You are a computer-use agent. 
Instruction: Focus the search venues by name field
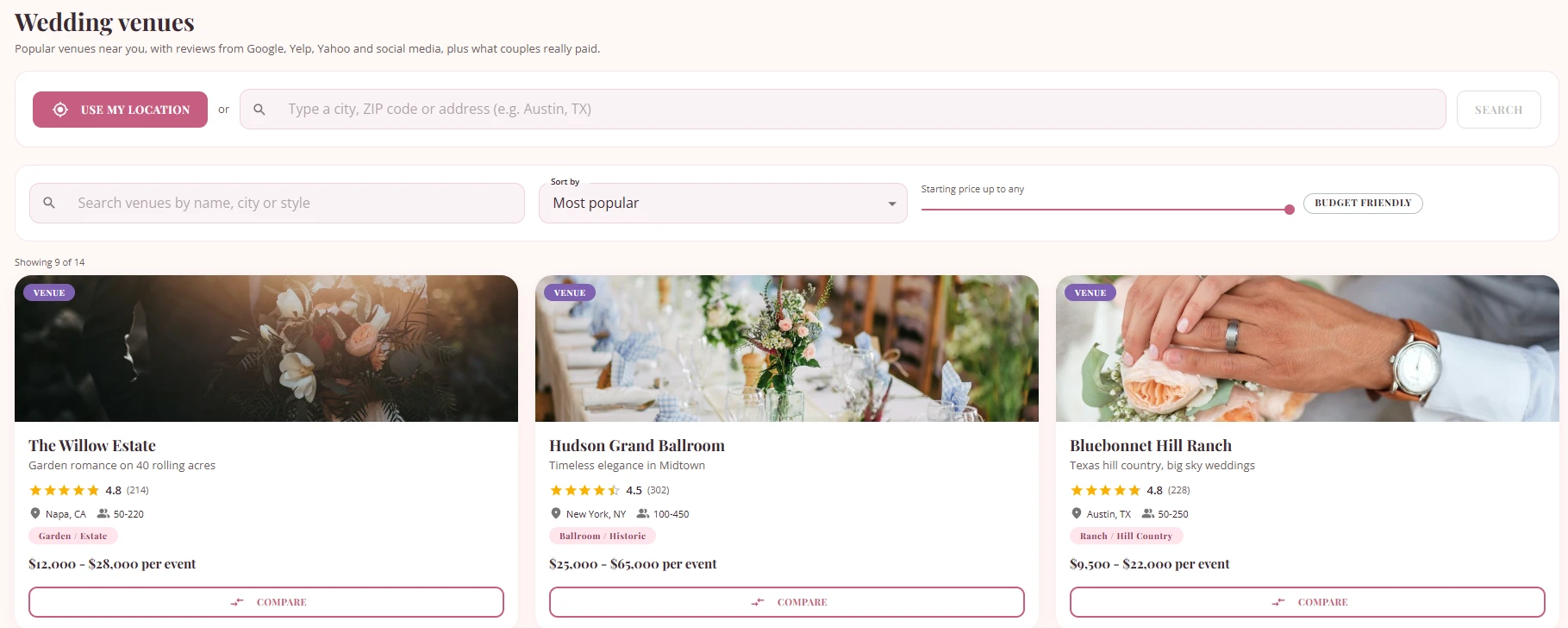277,203
